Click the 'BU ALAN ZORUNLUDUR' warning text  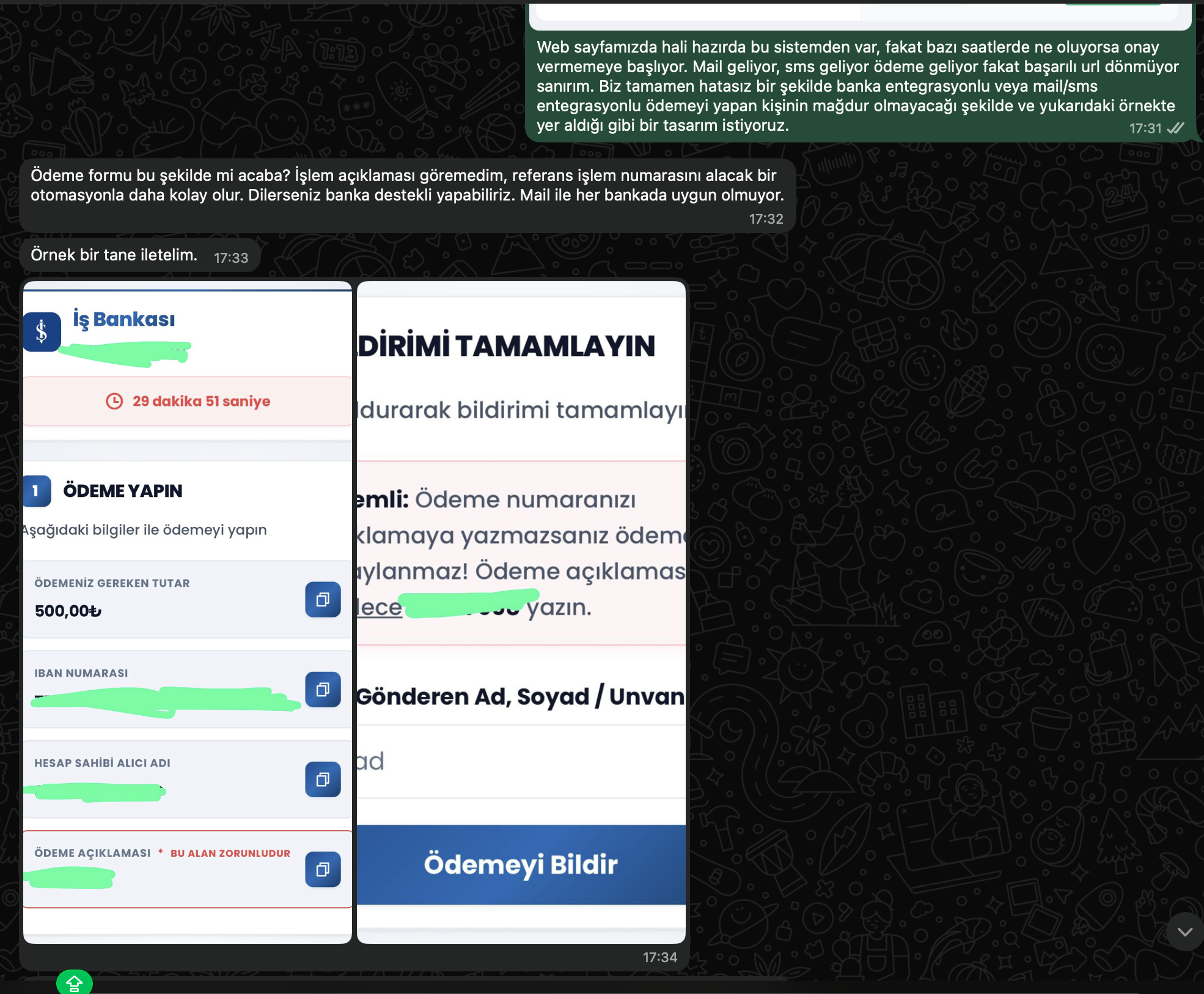pos(230,853)
